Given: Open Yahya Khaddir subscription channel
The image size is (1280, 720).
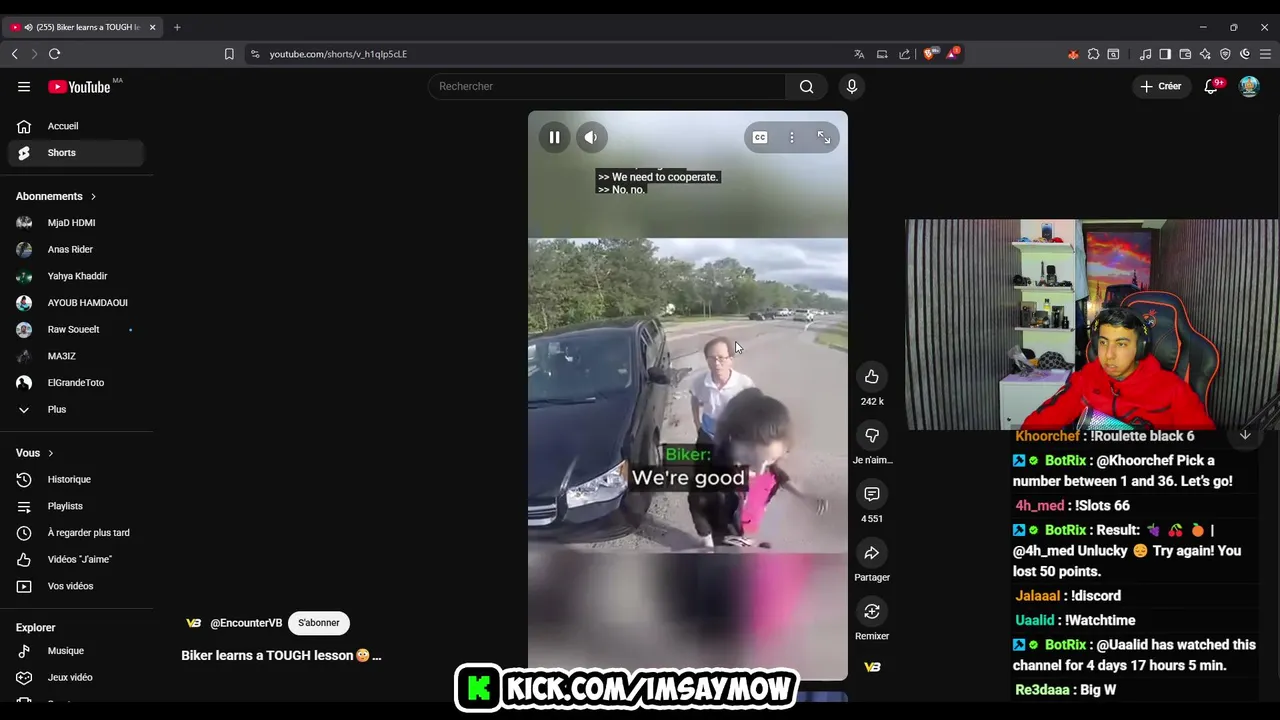Looking at the screenshot, I should (77, 276).
